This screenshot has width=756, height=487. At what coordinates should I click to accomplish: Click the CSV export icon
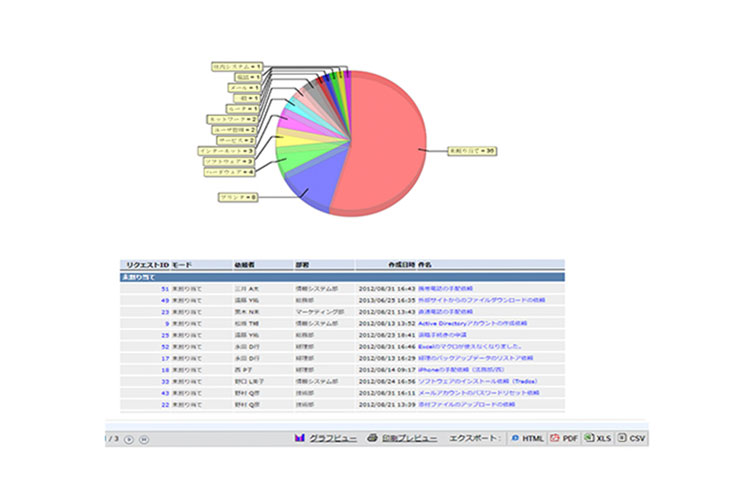(x=623, y=438)
